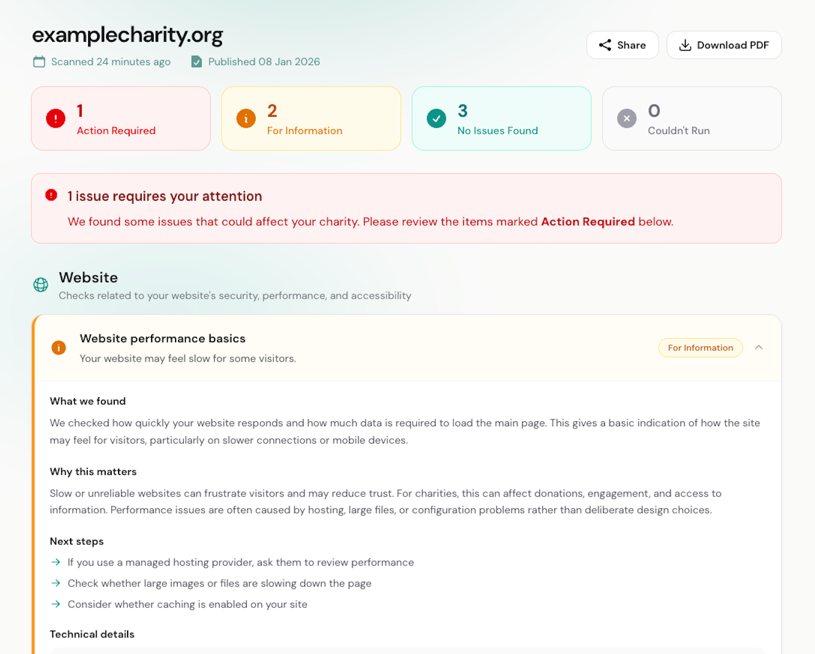Image resolution: width=815 pixels, height=654 pixels.
Task: Select the Couldn't Run summary card
Action: click(x=692, y=118)
